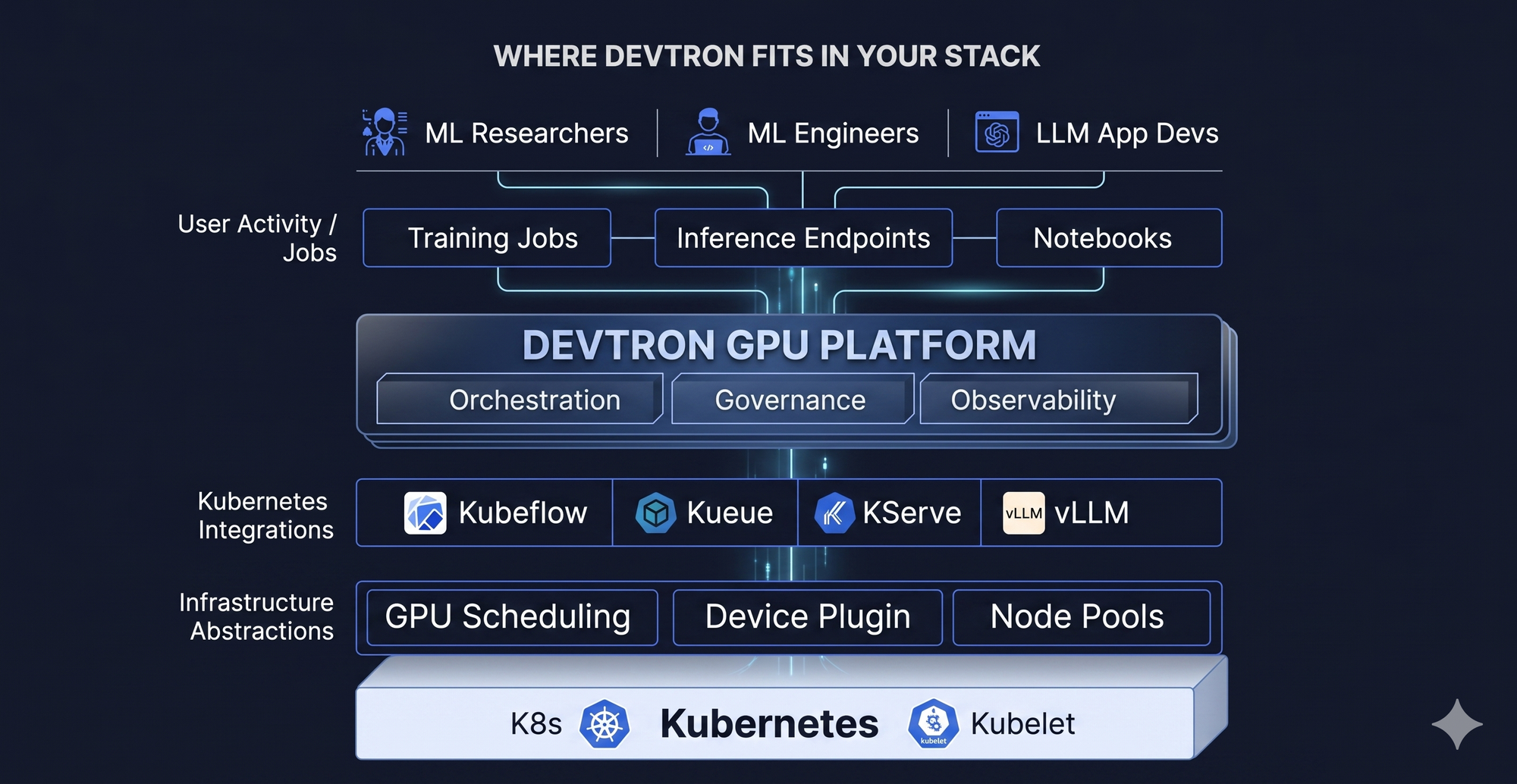Click the "WHERE DEVTRON FITS IN YOUR STACK" title
This screenshot has height=784, width=1517.
click(767, 56)
